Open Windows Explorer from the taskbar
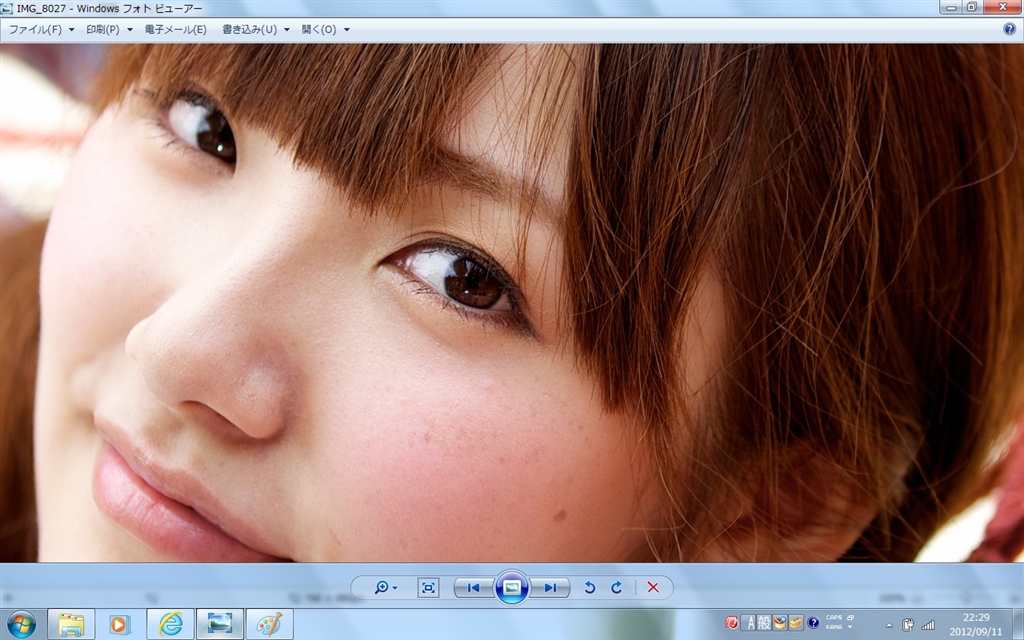This screenshot has width=1024, height=640. click(x=71, y=624)
